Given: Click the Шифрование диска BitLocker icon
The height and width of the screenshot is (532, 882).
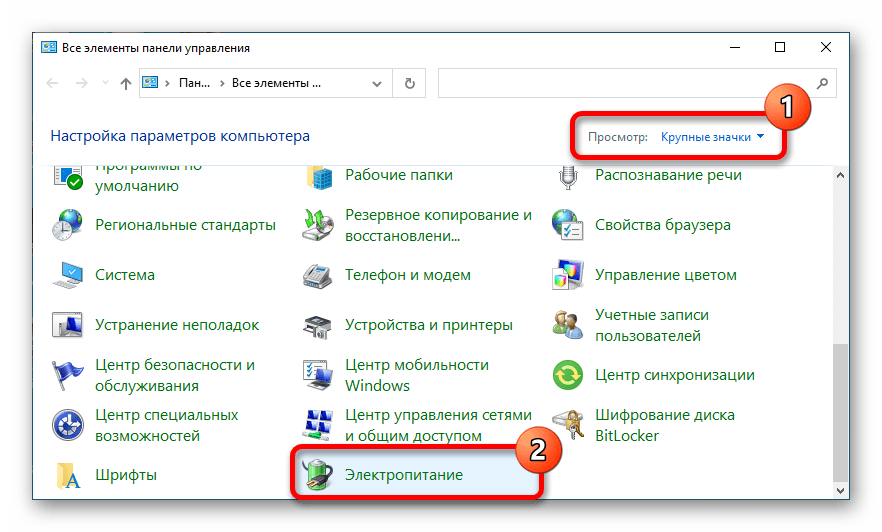Looking at the screenshot, I should coord(567,424).
